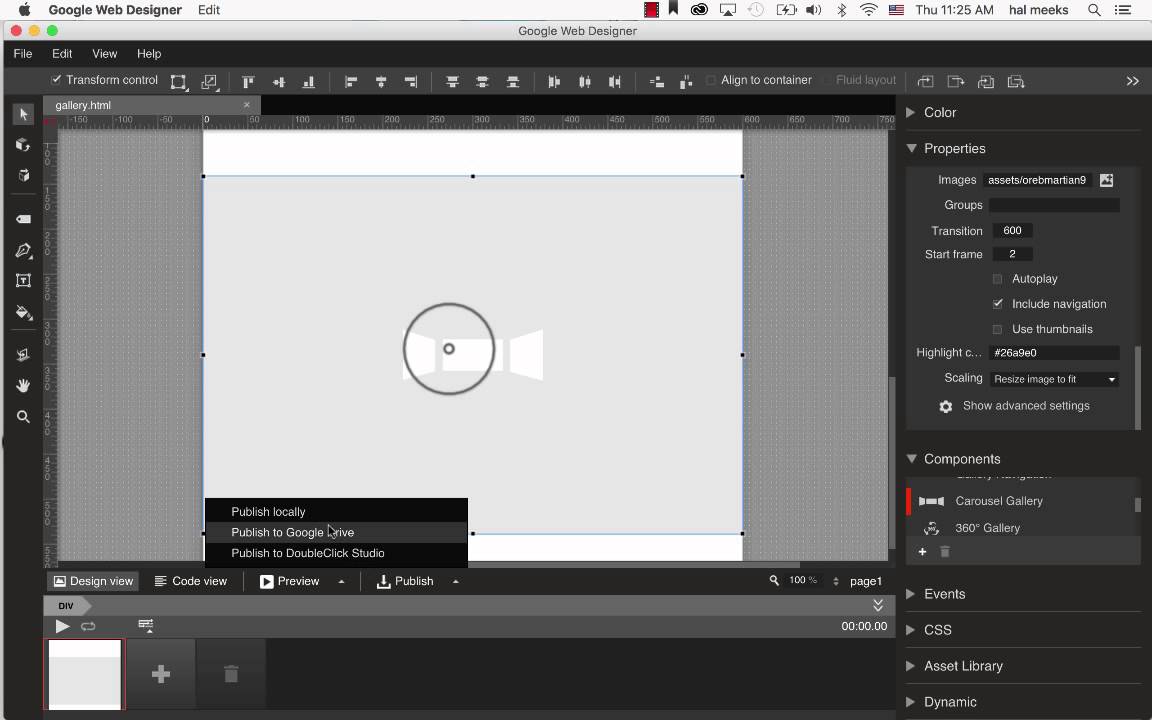The width and height of the screenshot is (1152, 720).
Task: Open the Edit menu in app window
Action: 62,54
